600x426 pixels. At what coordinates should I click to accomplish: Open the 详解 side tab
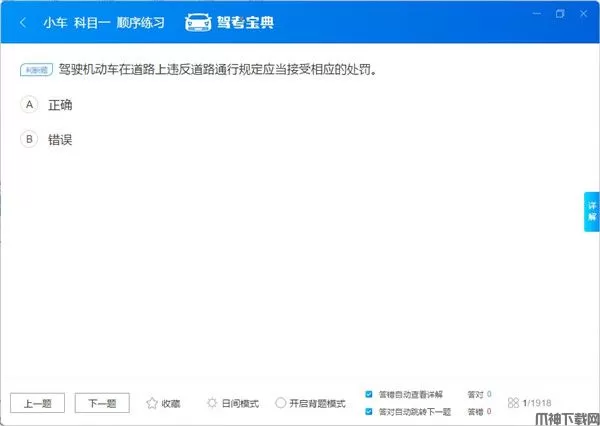click(592, 212)
